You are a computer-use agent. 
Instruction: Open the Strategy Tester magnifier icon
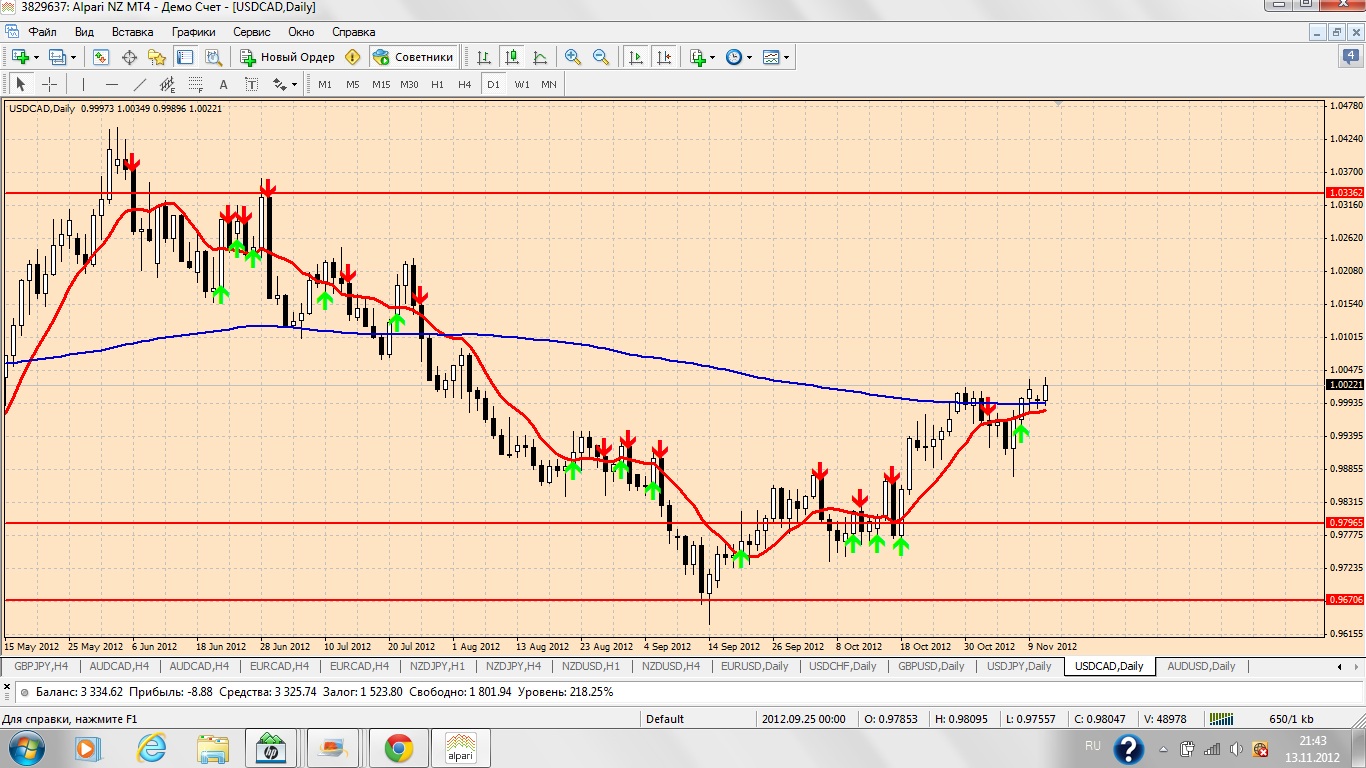pyautogui.click(x=213, y=57)
